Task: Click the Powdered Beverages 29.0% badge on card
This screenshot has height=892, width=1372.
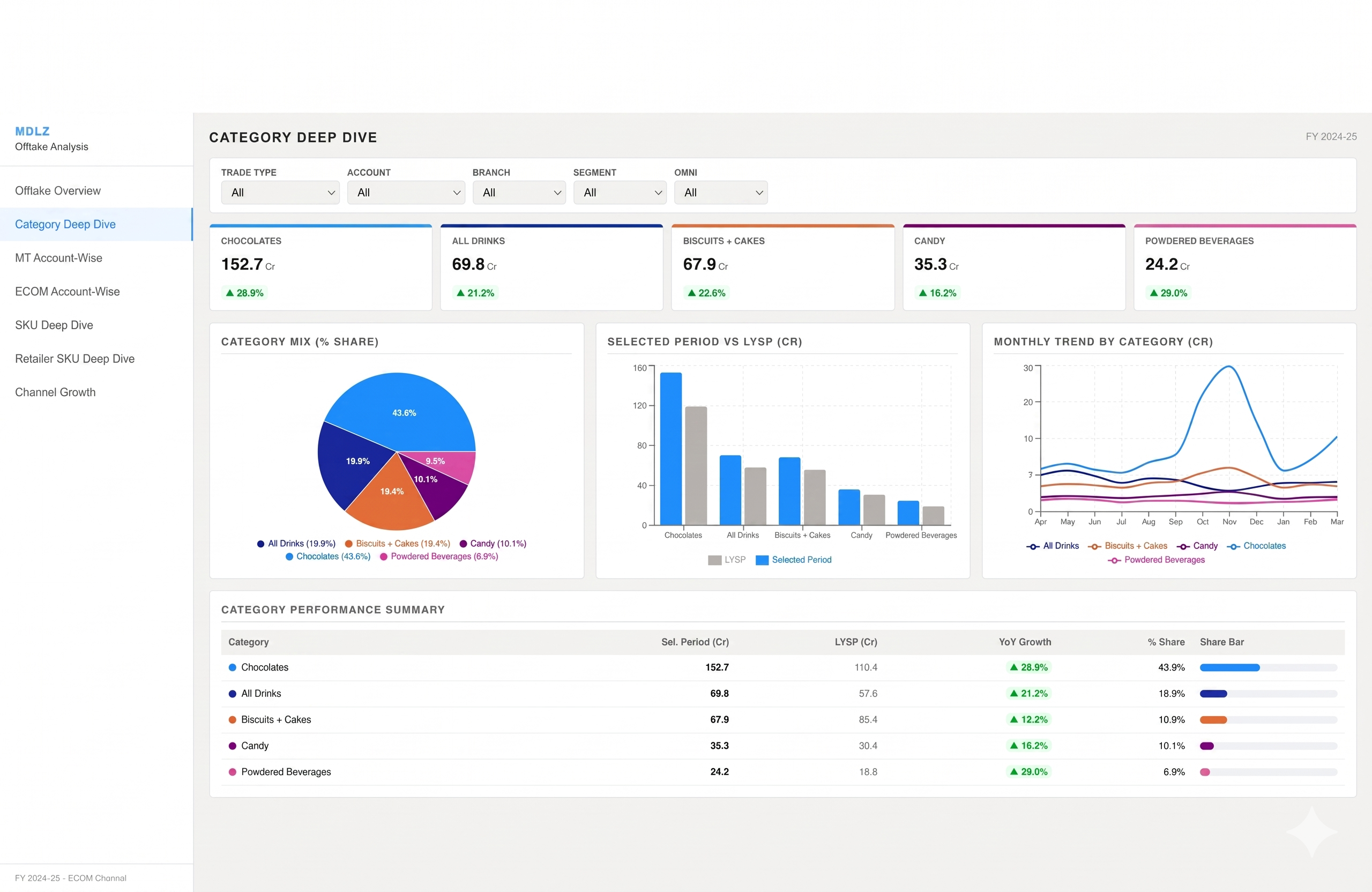Action: [1168, 293]
